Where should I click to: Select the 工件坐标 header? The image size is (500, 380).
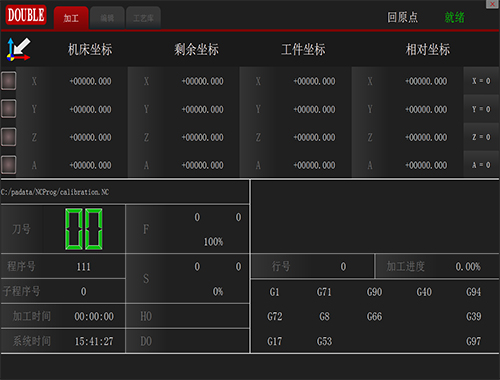[303, 50]
